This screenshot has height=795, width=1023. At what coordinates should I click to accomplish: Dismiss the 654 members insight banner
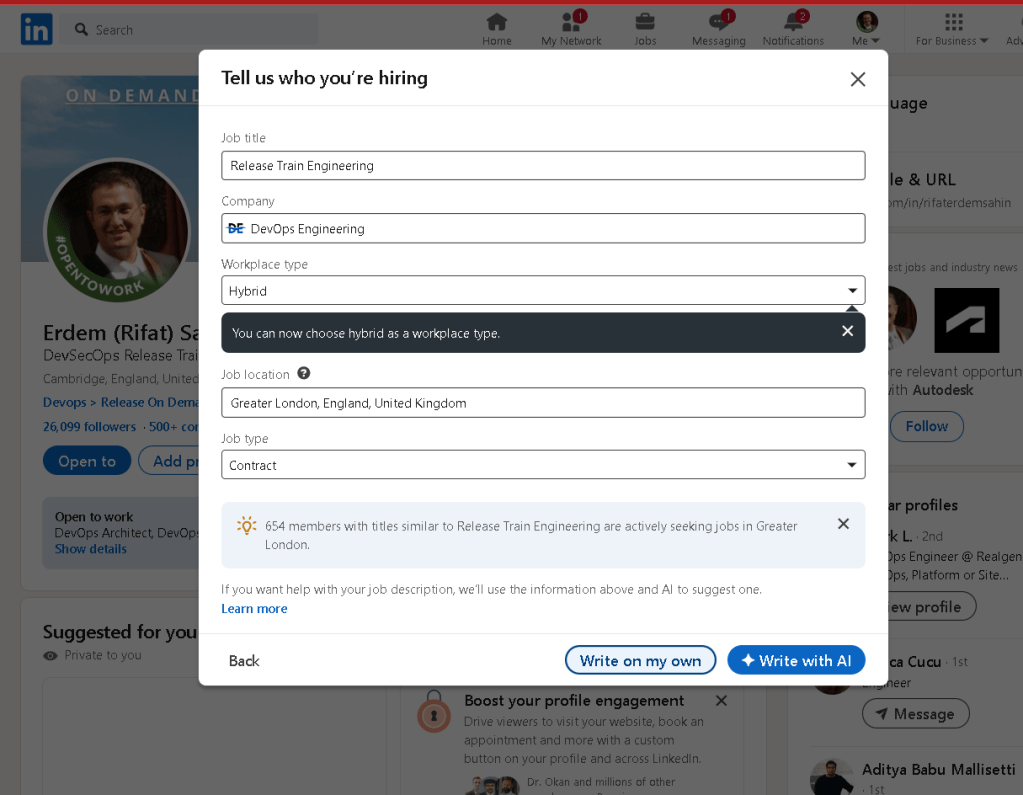pyautogui.click(x=843, y=524)
